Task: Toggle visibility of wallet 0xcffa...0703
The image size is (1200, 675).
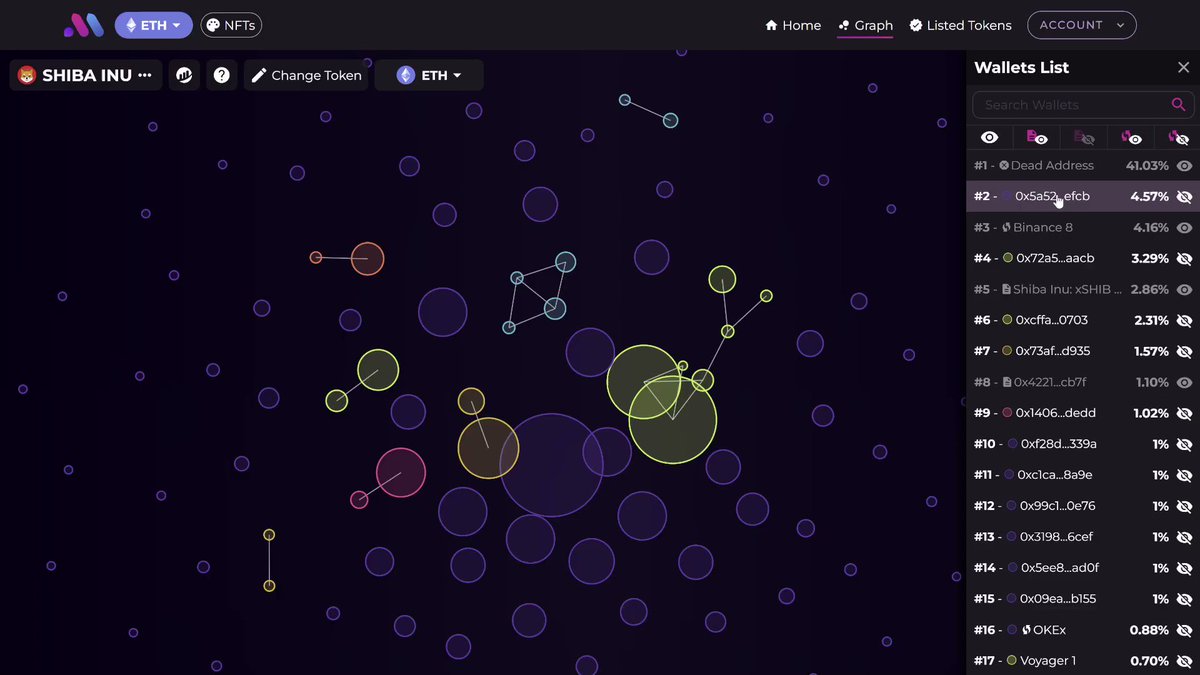Action: [x=1185, y=321]
